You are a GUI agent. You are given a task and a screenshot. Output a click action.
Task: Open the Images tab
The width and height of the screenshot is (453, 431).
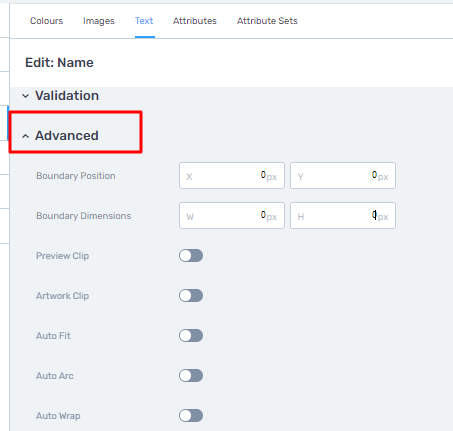(x=99, y=21)
